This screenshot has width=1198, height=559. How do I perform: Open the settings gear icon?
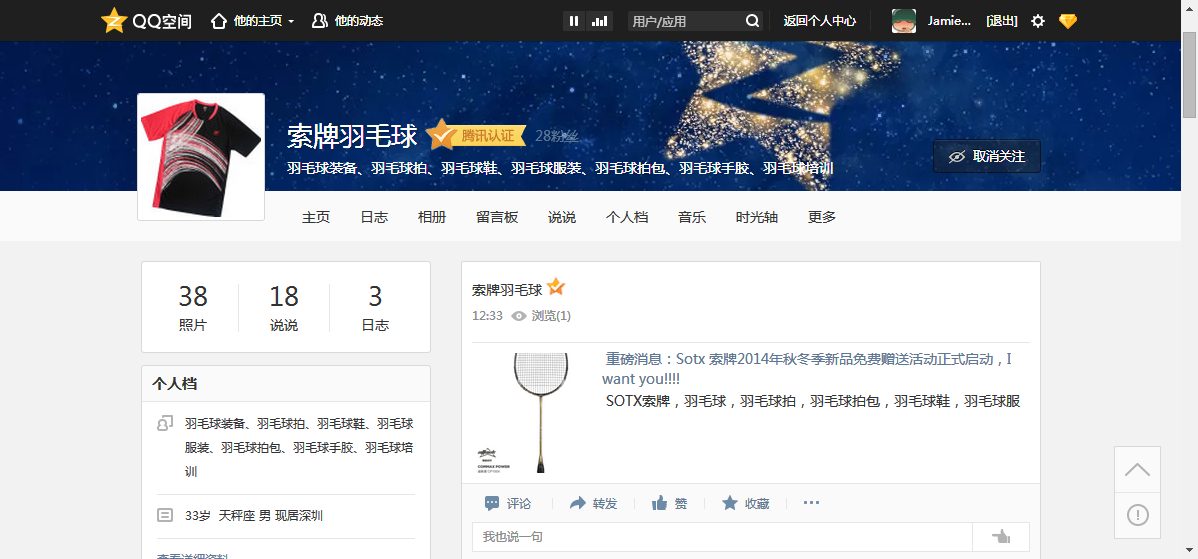(1038, 21)
